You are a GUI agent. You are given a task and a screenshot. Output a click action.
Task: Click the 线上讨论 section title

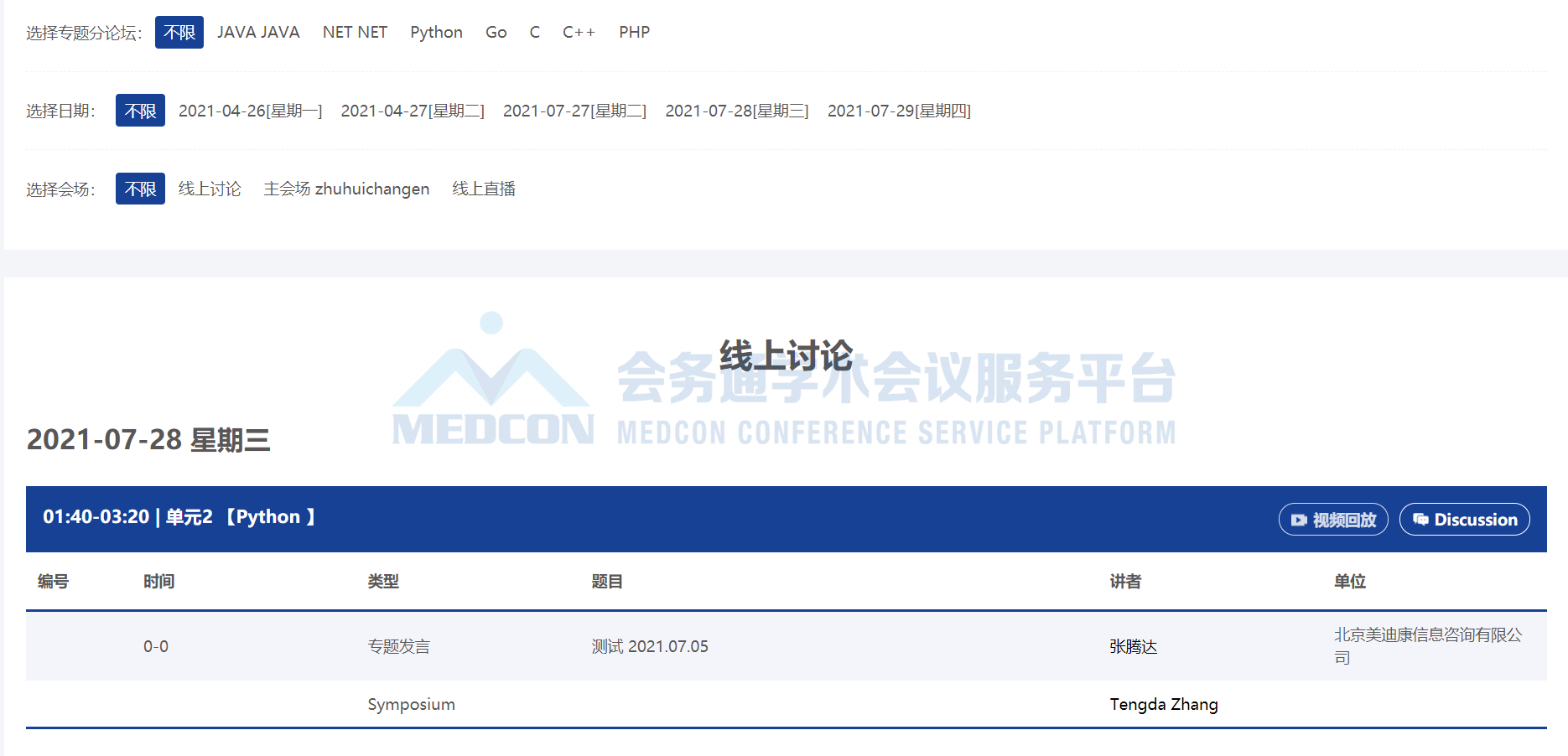786,355
